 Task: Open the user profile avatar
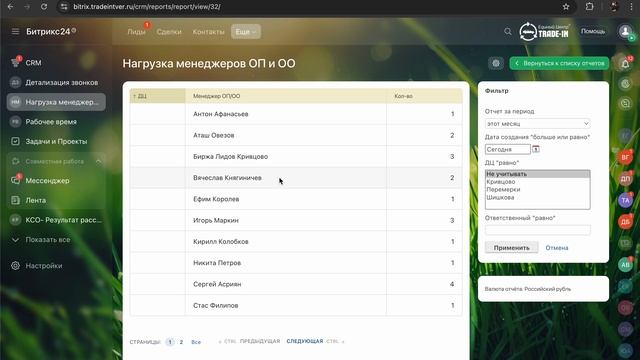pyautogui.click(x=625, y=31)
